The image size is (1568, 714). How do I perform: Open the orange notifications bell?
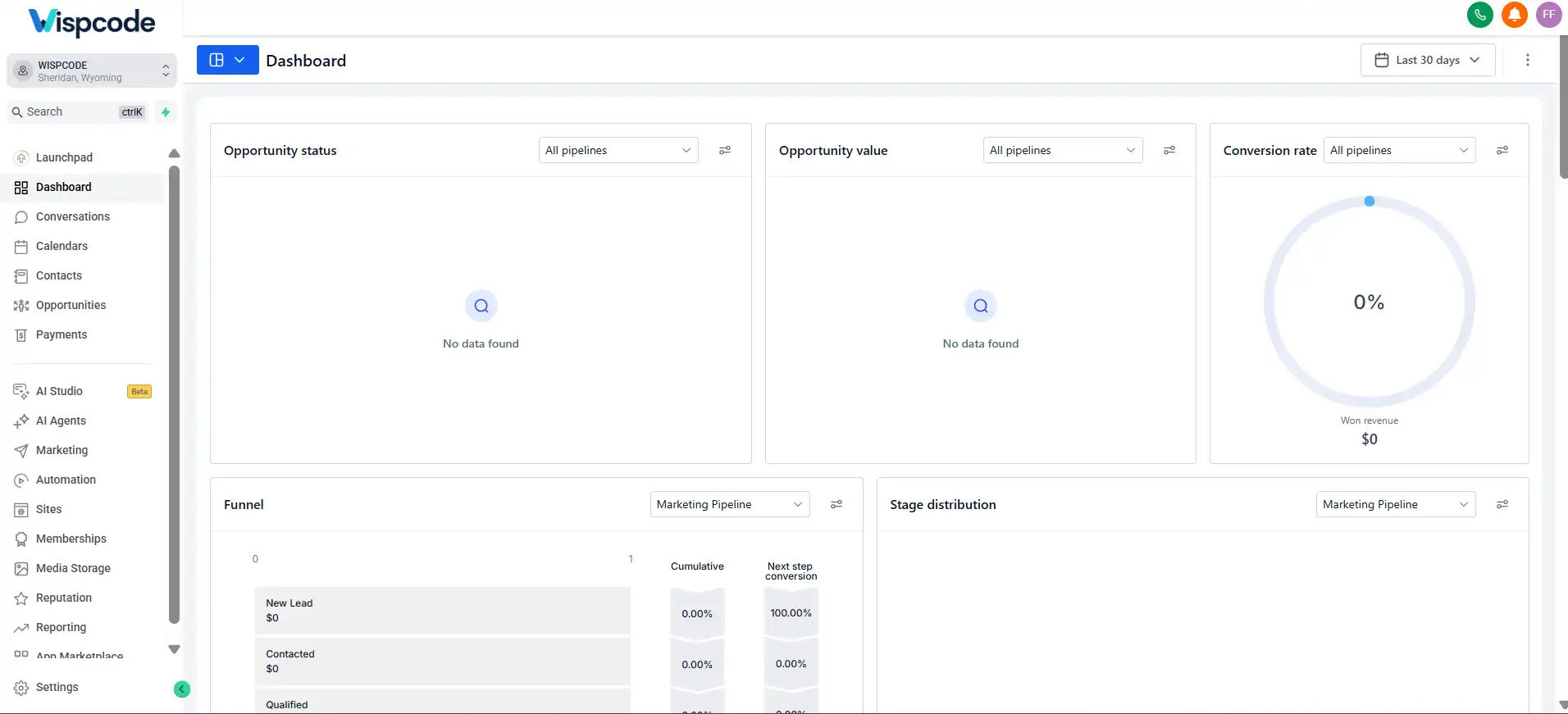coord(1515,15)
